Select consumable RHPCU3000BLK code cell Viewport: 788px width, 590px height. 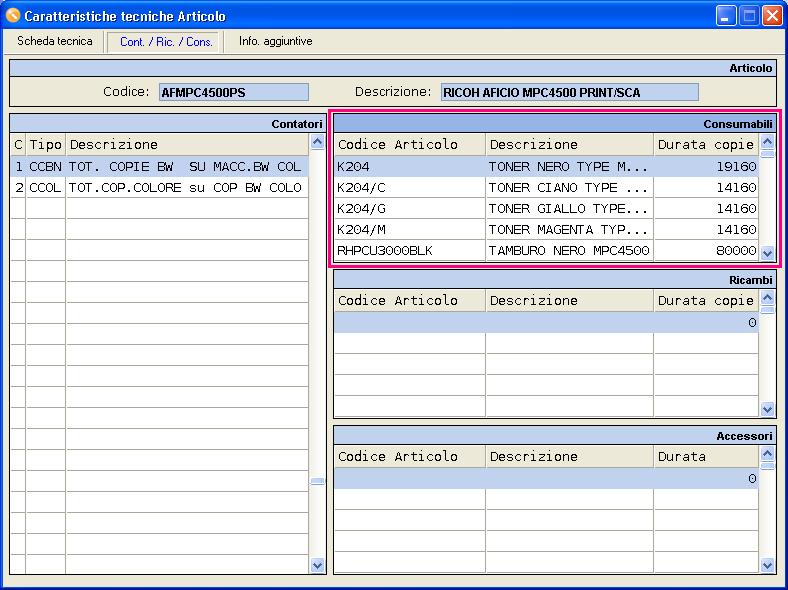pos(410,250)
